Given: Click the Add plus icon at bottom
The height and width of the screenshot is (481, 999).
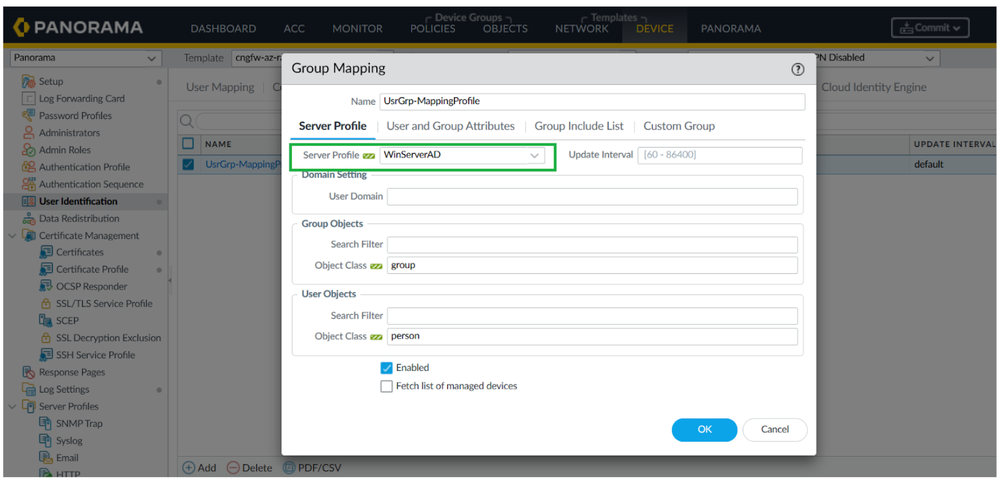Looking at the screenshot, I should click(x=189, y=467).
